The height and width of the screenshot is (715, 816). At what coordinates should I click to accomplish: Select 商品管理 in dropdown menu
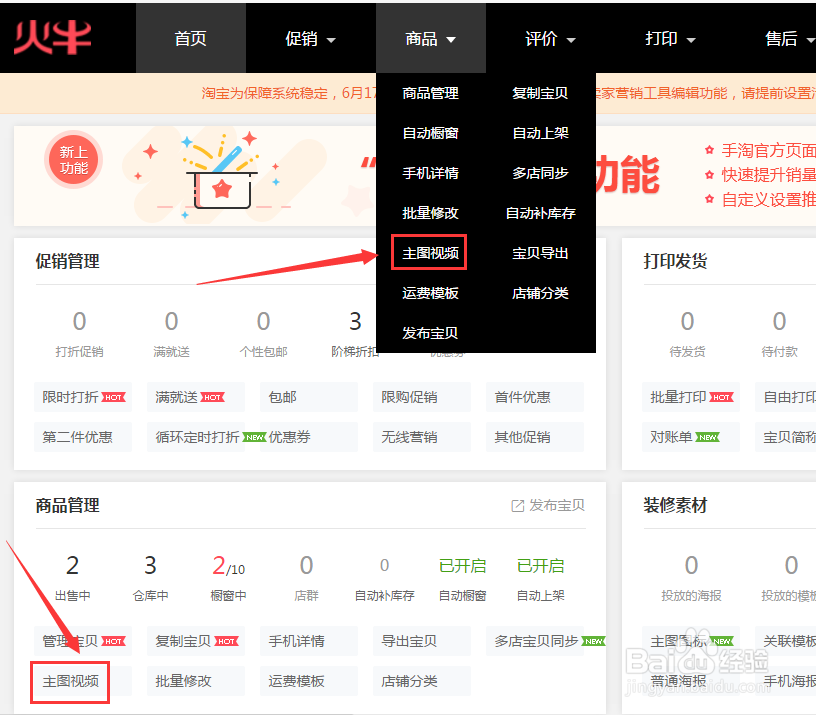tap(430, 93)
